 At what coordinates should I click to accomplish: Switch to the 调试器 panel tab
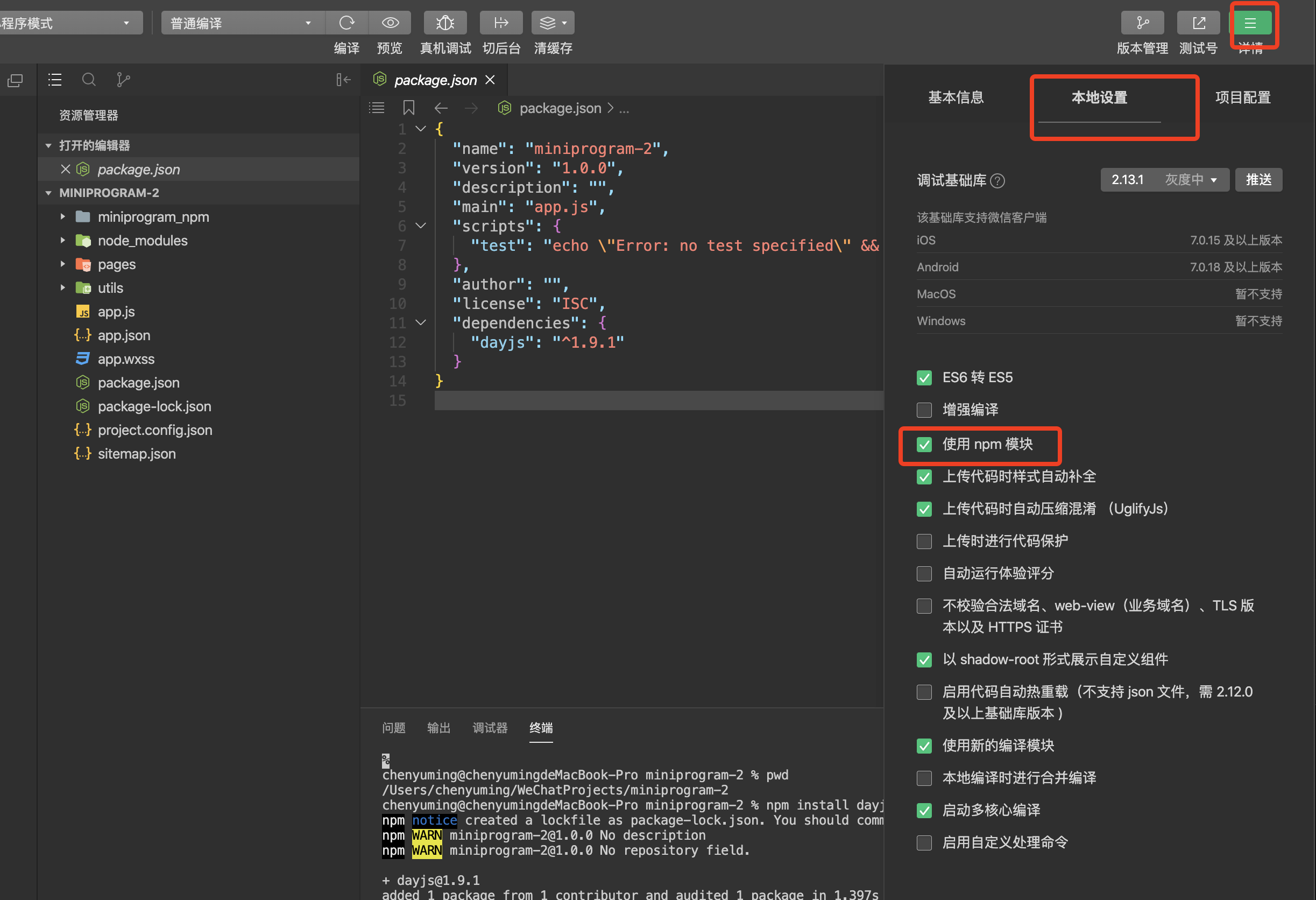[x=490, y=728]
